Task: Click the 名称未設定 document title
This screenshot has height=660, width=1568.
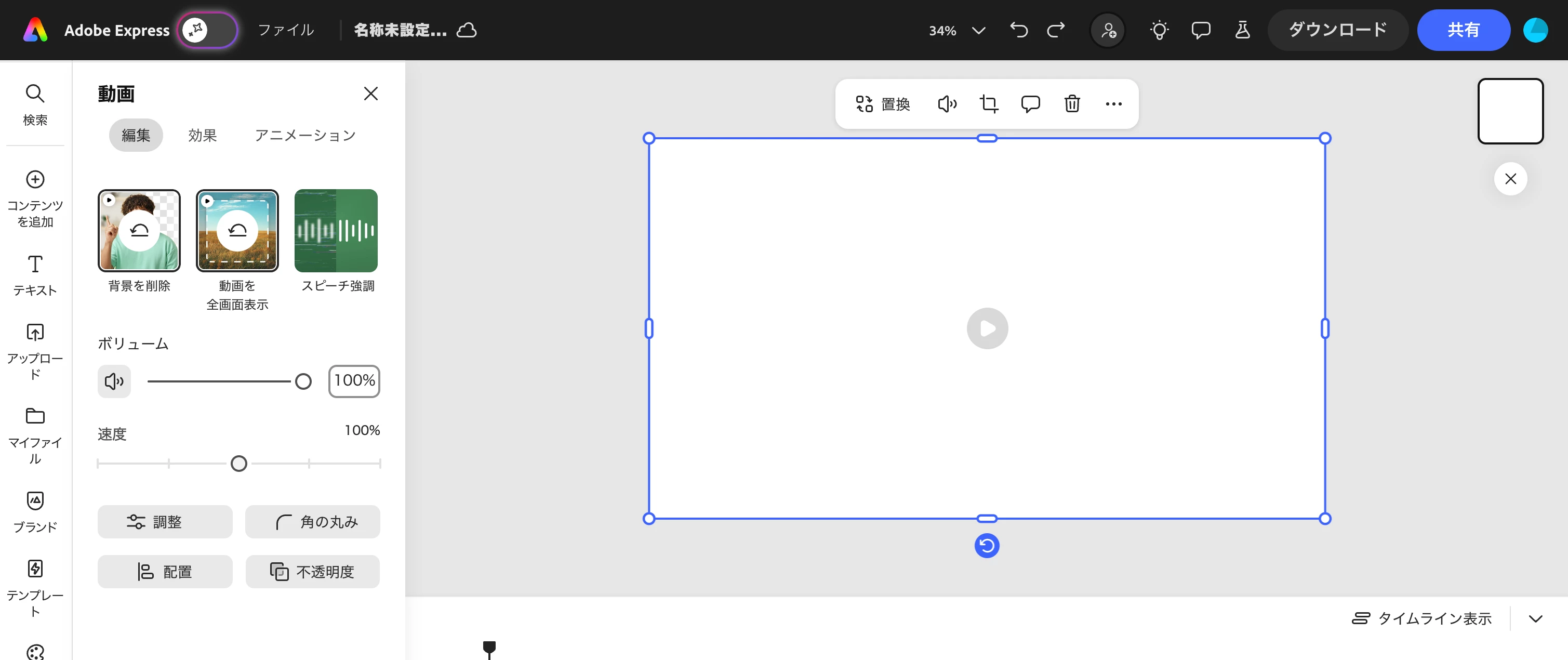Action: (400, 30)
